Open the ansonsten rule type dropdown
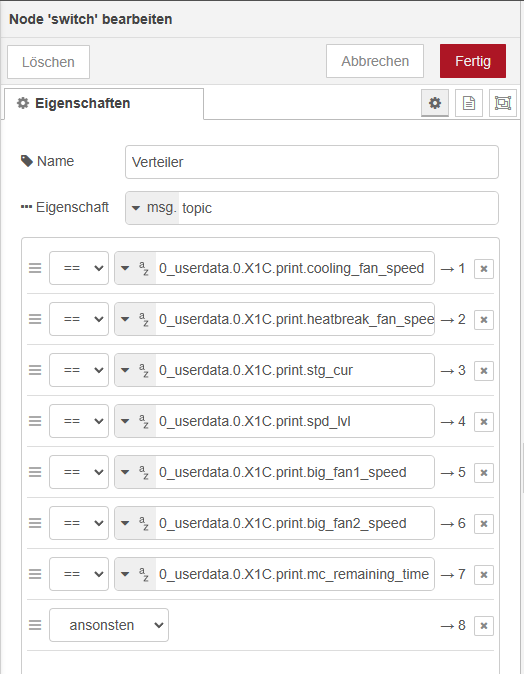Viewport: 524px width, 674px height. (109, 625)
